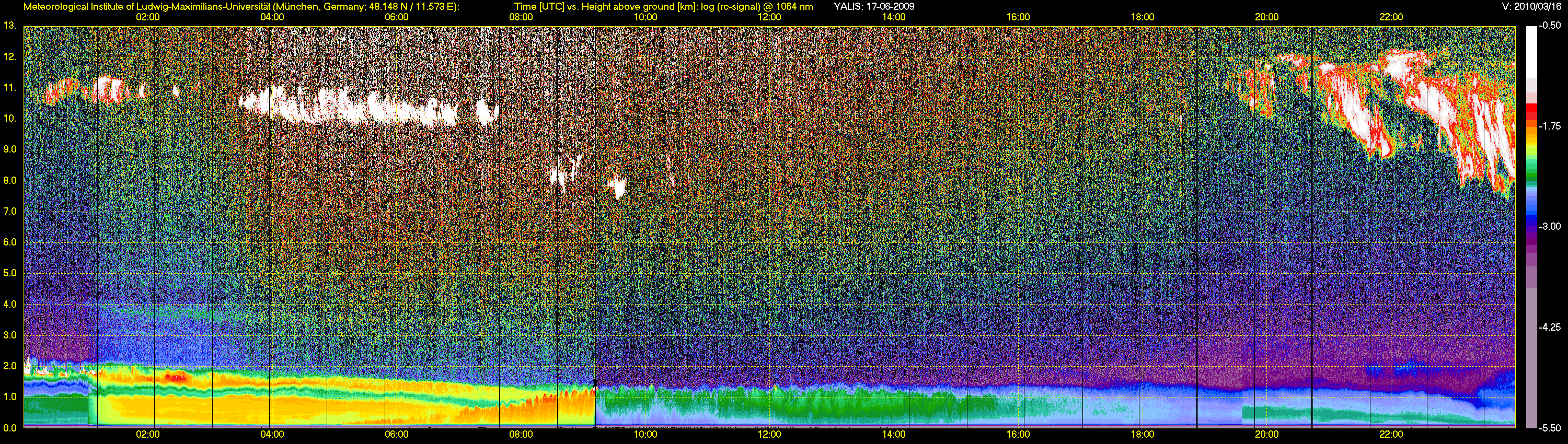Click the 8.0 height axis label

(x=10, y=181)
